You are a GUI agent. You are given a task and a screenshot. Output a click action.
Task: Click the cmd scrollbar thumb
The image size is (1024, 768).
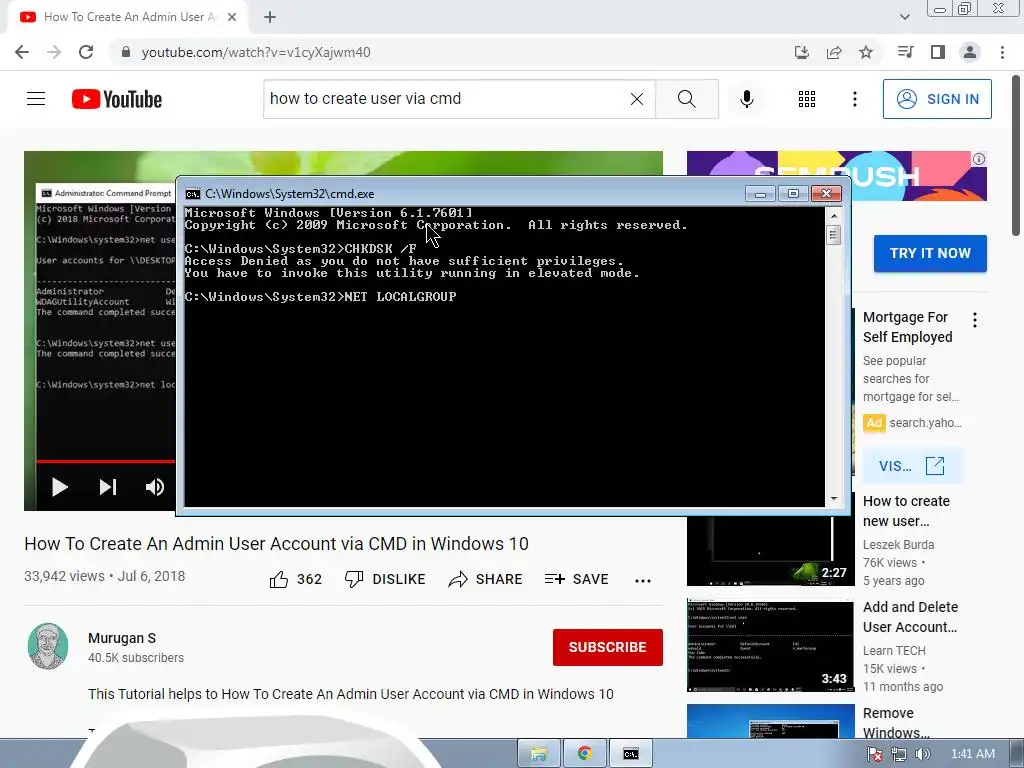[833, 234]
